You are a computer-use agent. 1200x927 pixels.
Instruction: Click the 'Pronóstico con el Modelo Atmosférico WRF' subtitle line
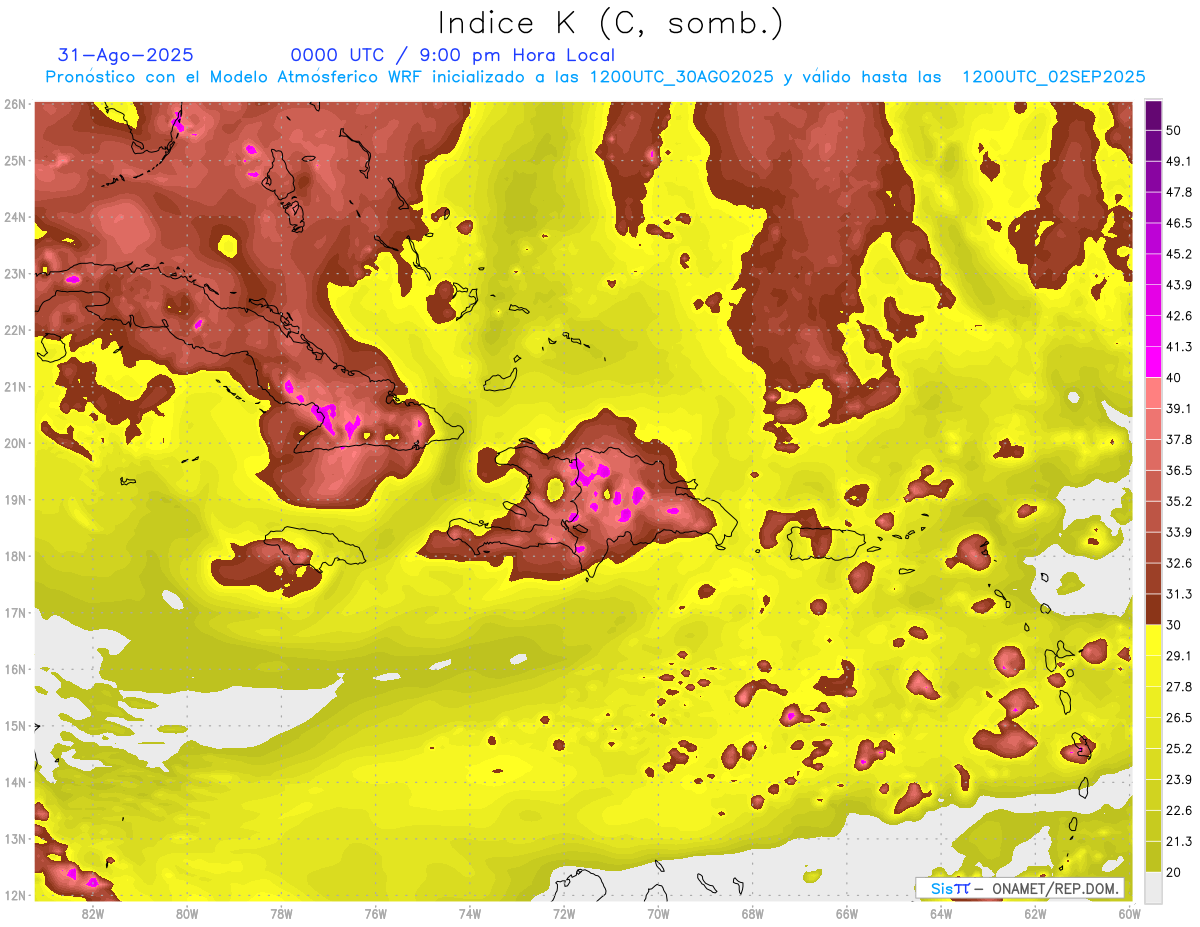pyautogui.click(x=595, y=77)
